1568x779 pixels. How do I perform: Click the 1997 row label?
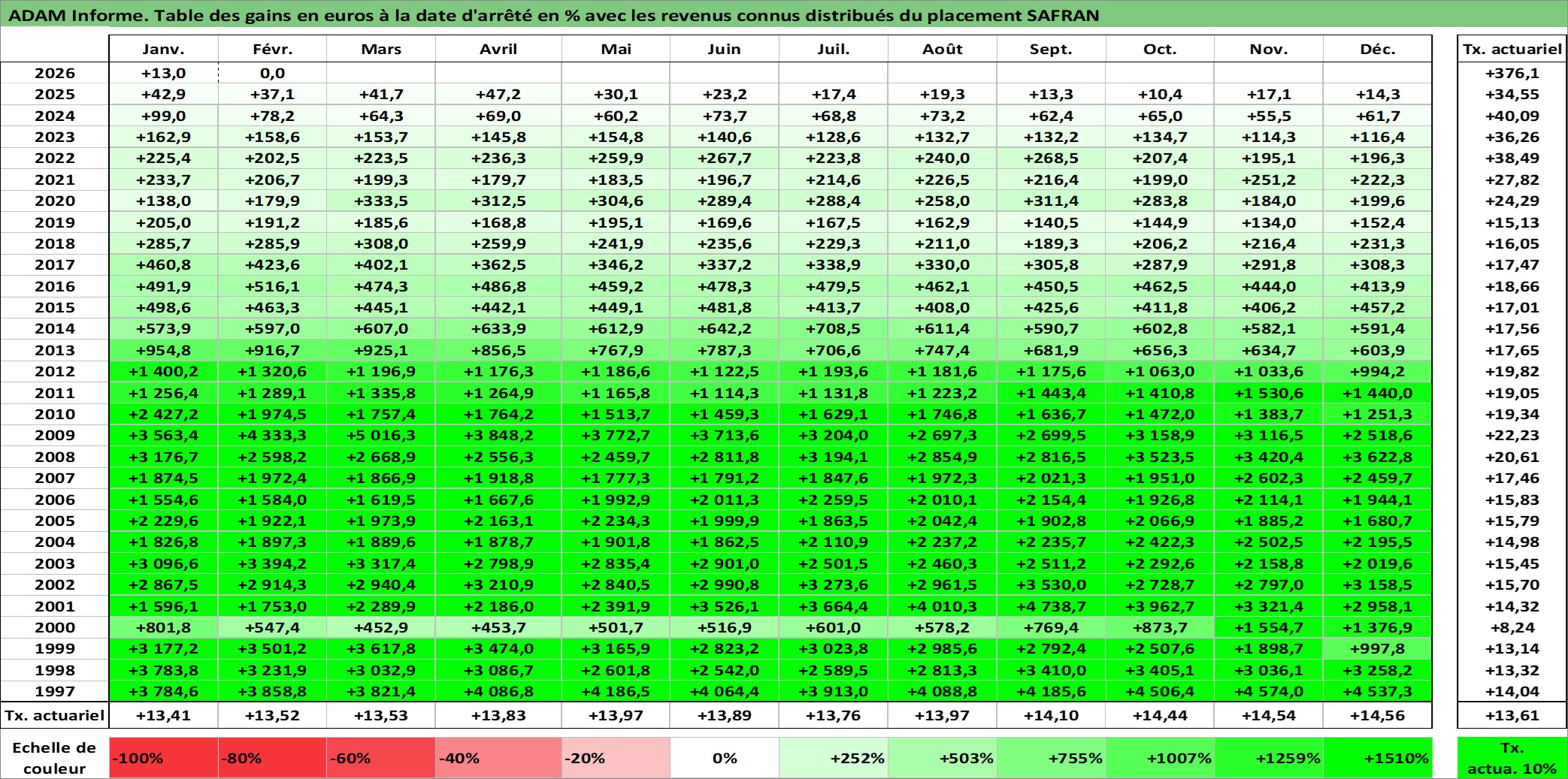[x=55, y=691]
